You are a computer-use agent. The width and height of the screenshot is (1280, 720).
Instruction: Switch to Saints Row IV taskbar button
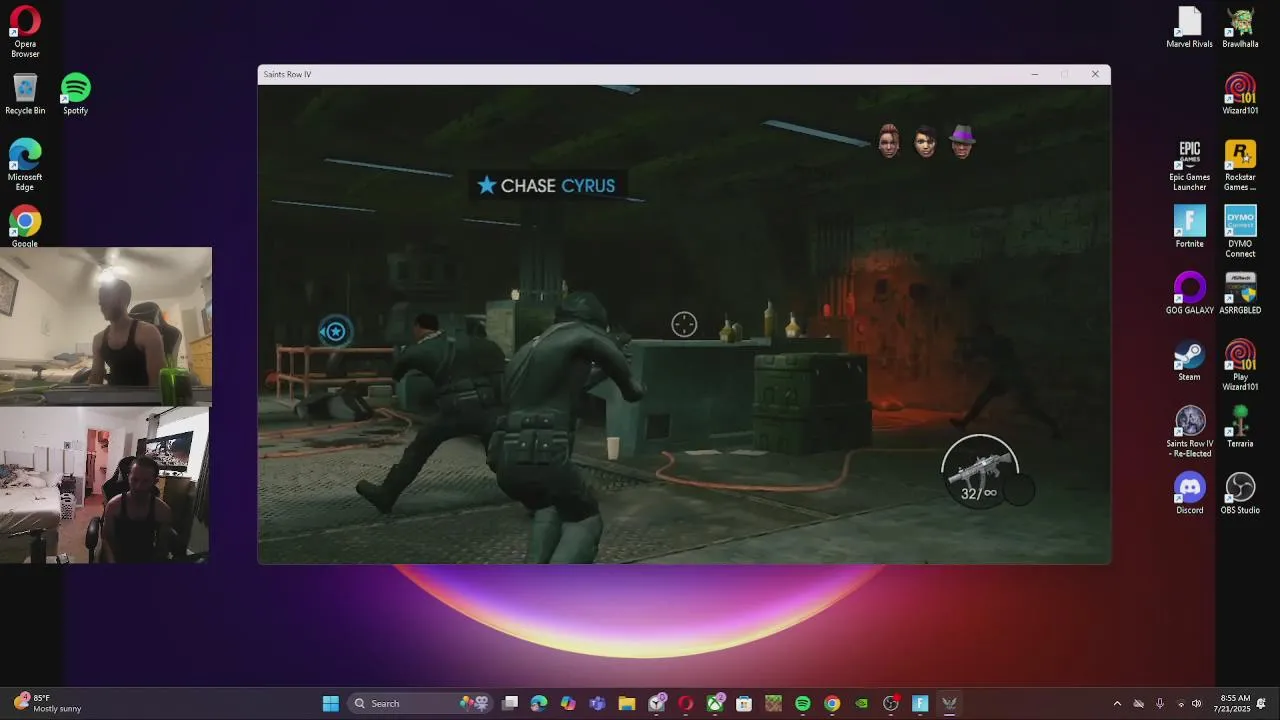[x=949, y=704]
